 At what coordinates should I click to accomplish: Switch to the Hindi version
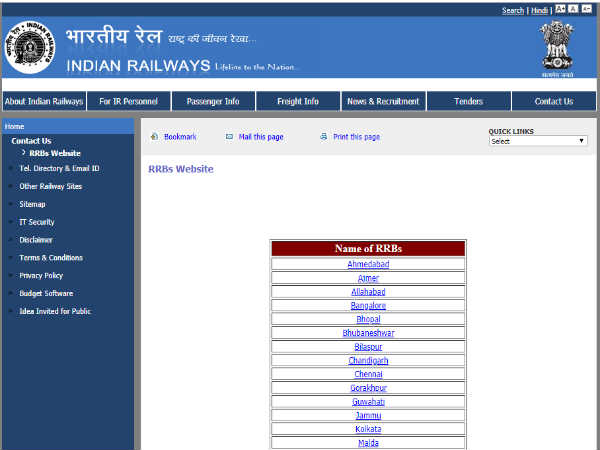(540, 10)
